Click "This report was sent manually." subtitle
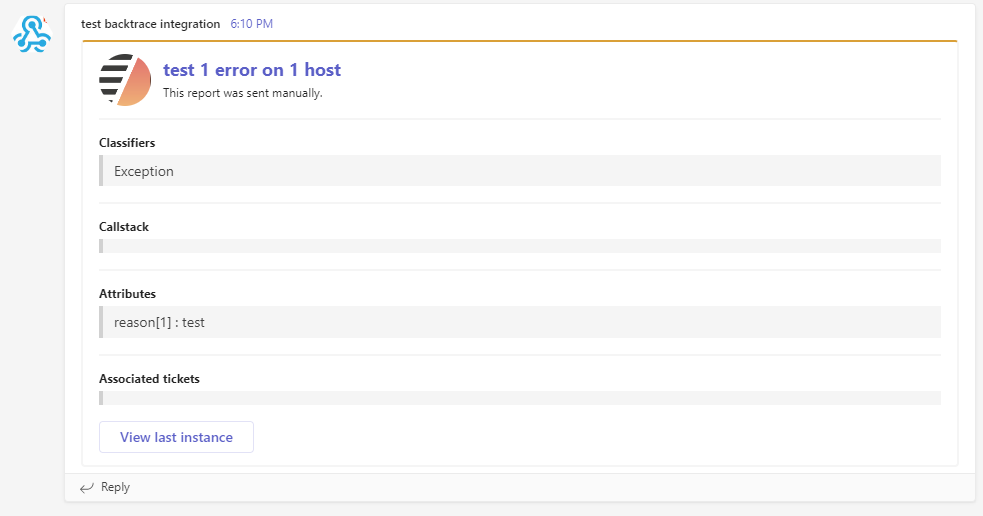The width and height of the screenshot is (983, 516). (x=243, y=93)
